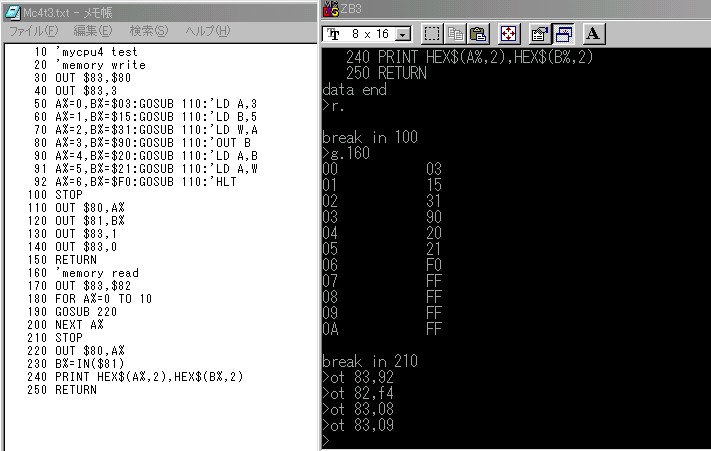Click line '150 RETURN' in Notepad
Screen dimensions: 711x451
coord(62,260)
